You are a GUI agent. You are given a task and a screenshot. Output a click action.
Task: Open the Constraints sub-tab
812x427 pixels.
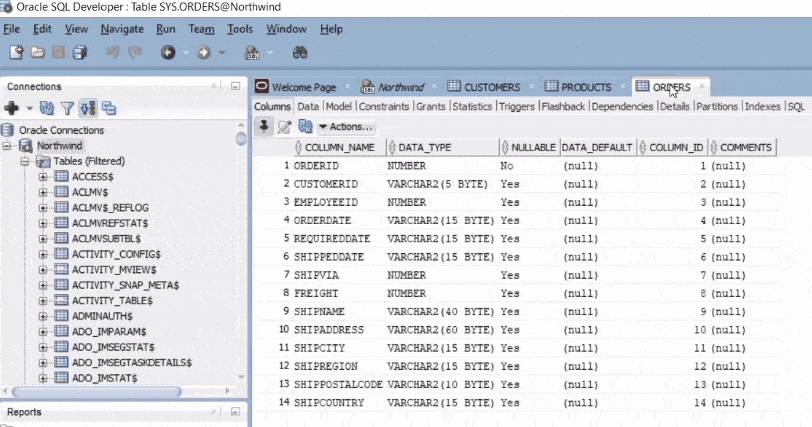click(384, 106)
